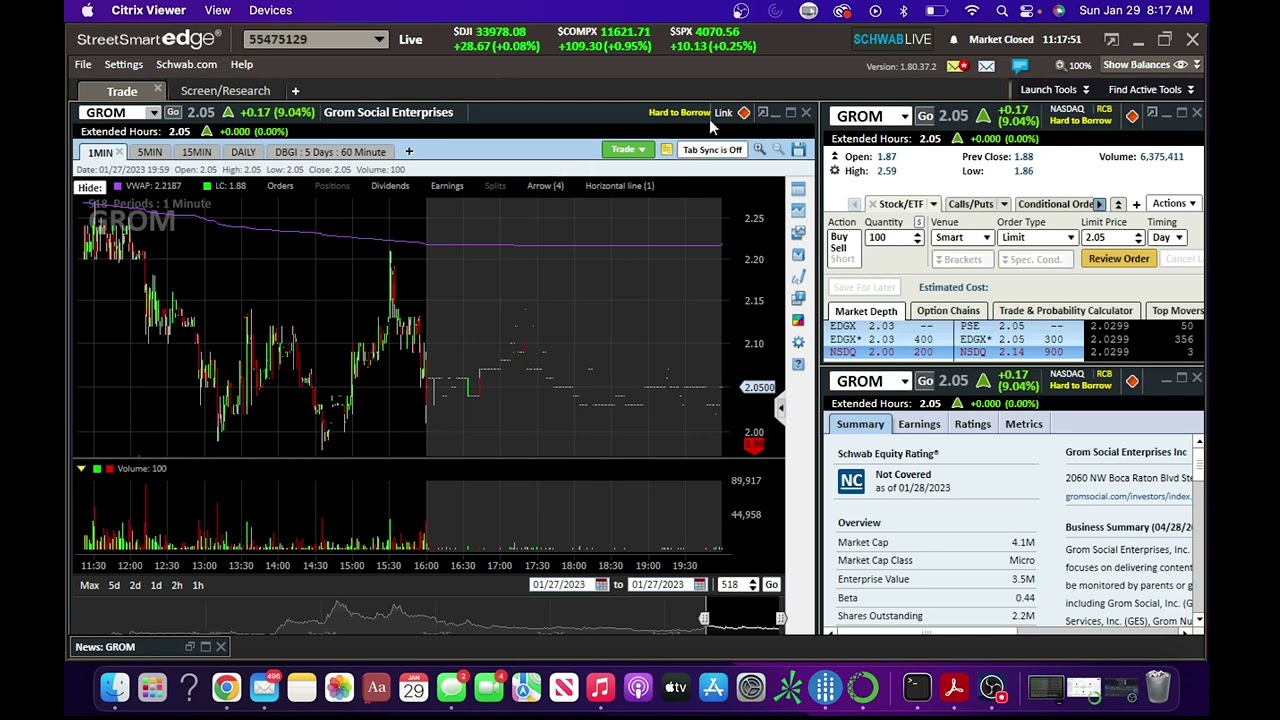1280x720 pixels.
Task: Select the 5d range button
Action: click(x=114, y=585)
